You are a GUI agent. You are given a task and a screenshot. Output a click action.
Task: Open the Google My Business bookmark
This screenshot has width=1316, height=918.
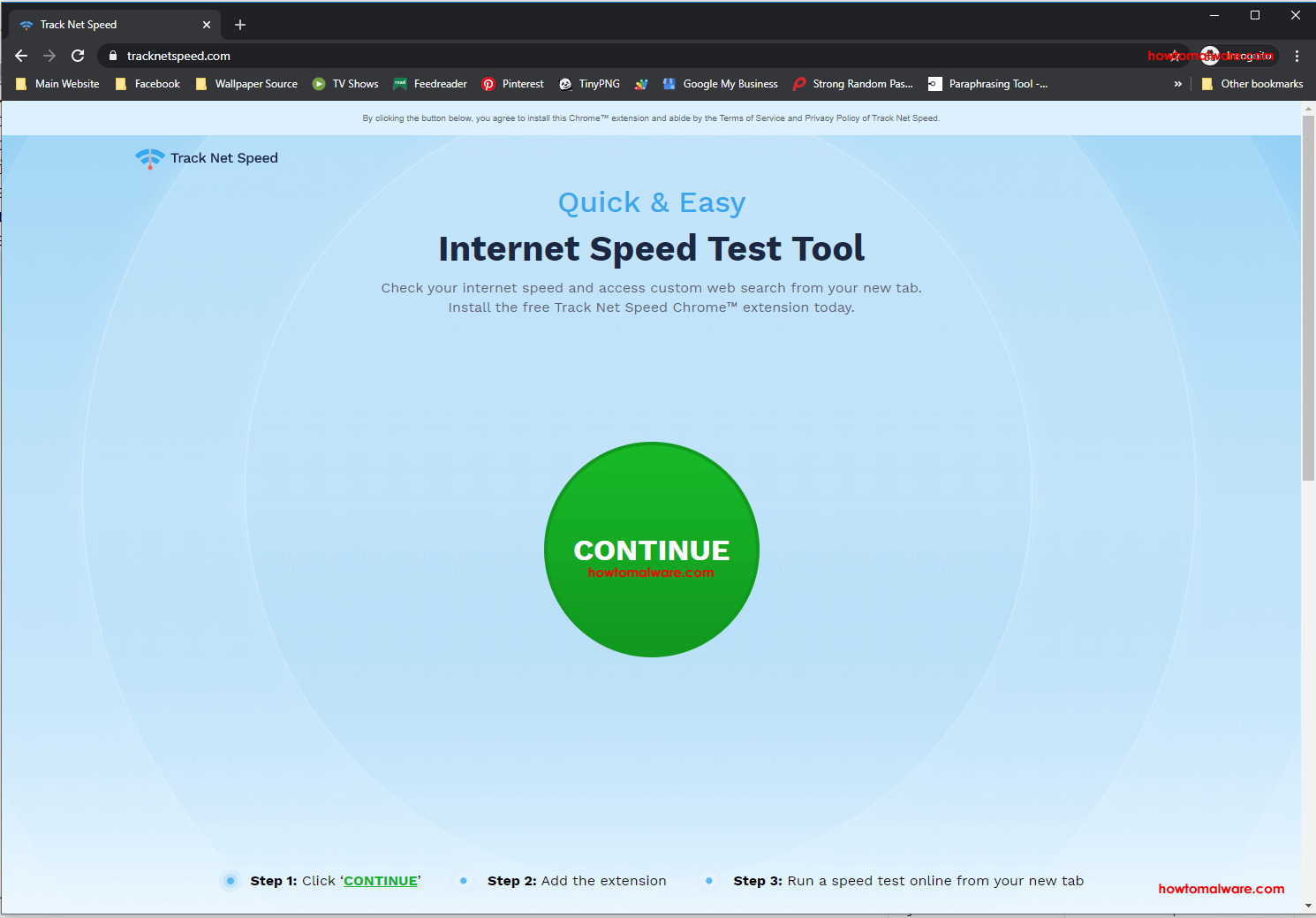[720, 84]
